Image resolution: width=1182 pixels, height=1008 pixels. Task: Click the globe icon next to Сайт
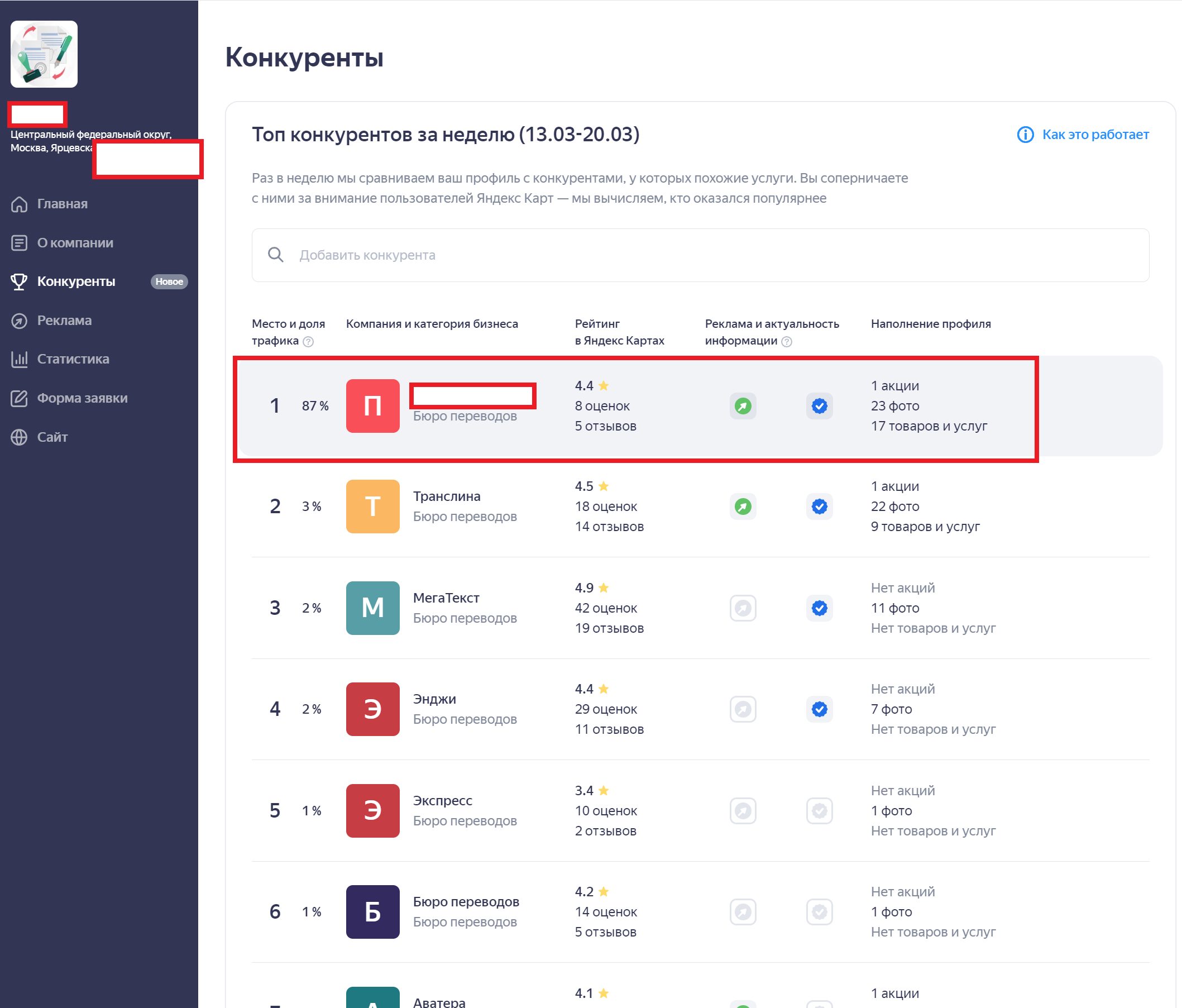[20, 437]
